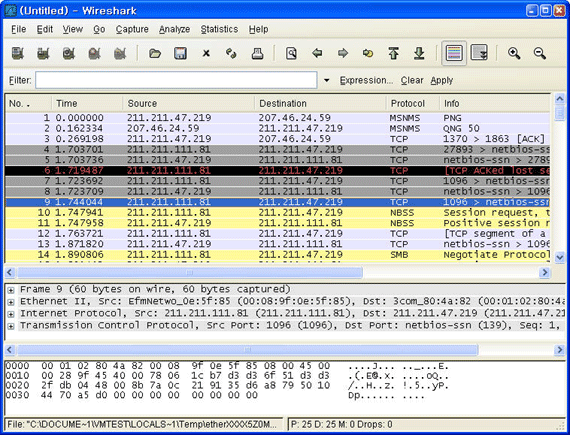
Task: Save capture file floppy icon
Action: [x=180, y=53]
